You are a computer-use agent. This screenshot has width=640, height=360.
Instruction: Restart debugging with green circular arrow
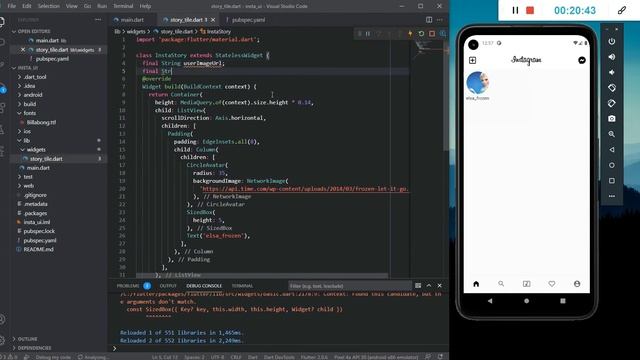pos(421,34)
